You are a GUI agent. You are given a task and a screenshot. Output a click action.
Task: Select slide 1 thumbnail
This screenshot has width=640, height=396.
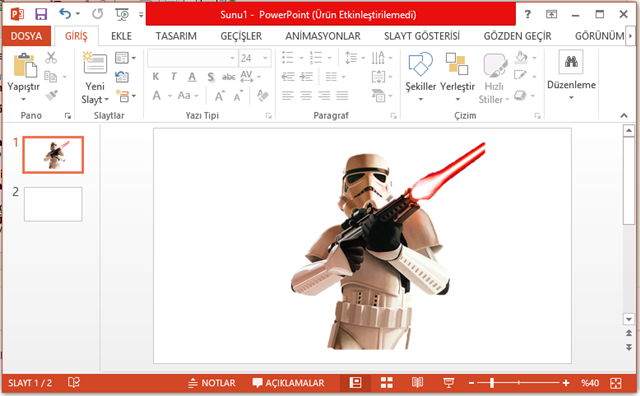coord(53,155)
